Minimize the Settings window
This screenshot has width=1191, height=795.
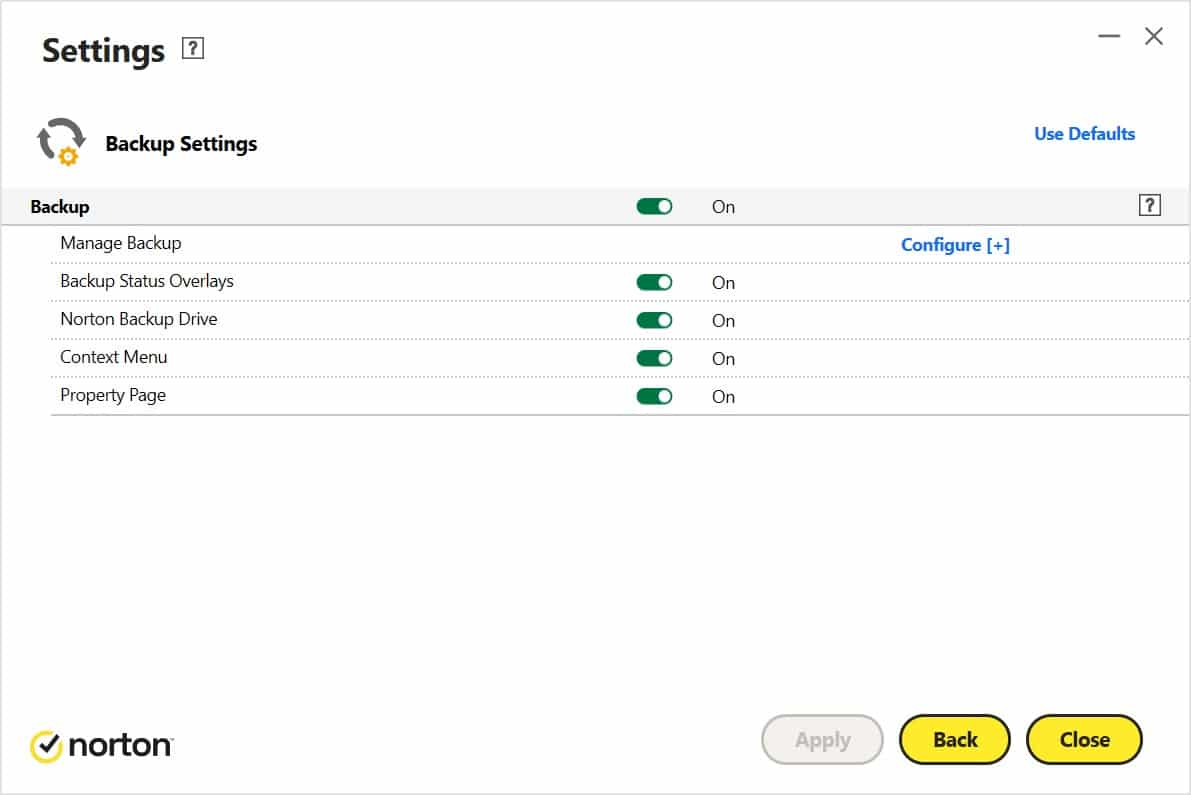(x=1109, y=36)
